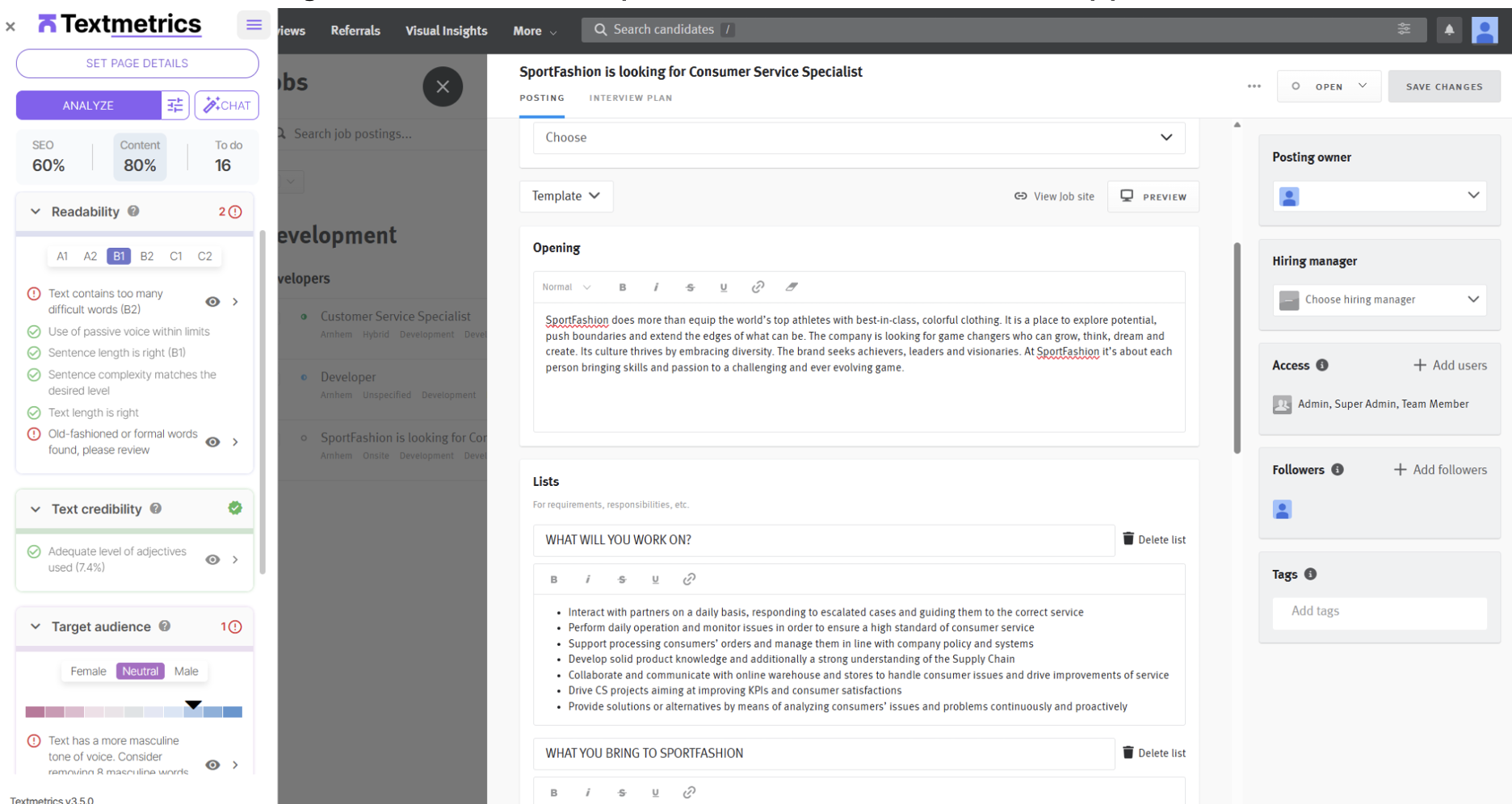Click the gender tone gradient bar
1512x804 pixels.
pos(134,712)
